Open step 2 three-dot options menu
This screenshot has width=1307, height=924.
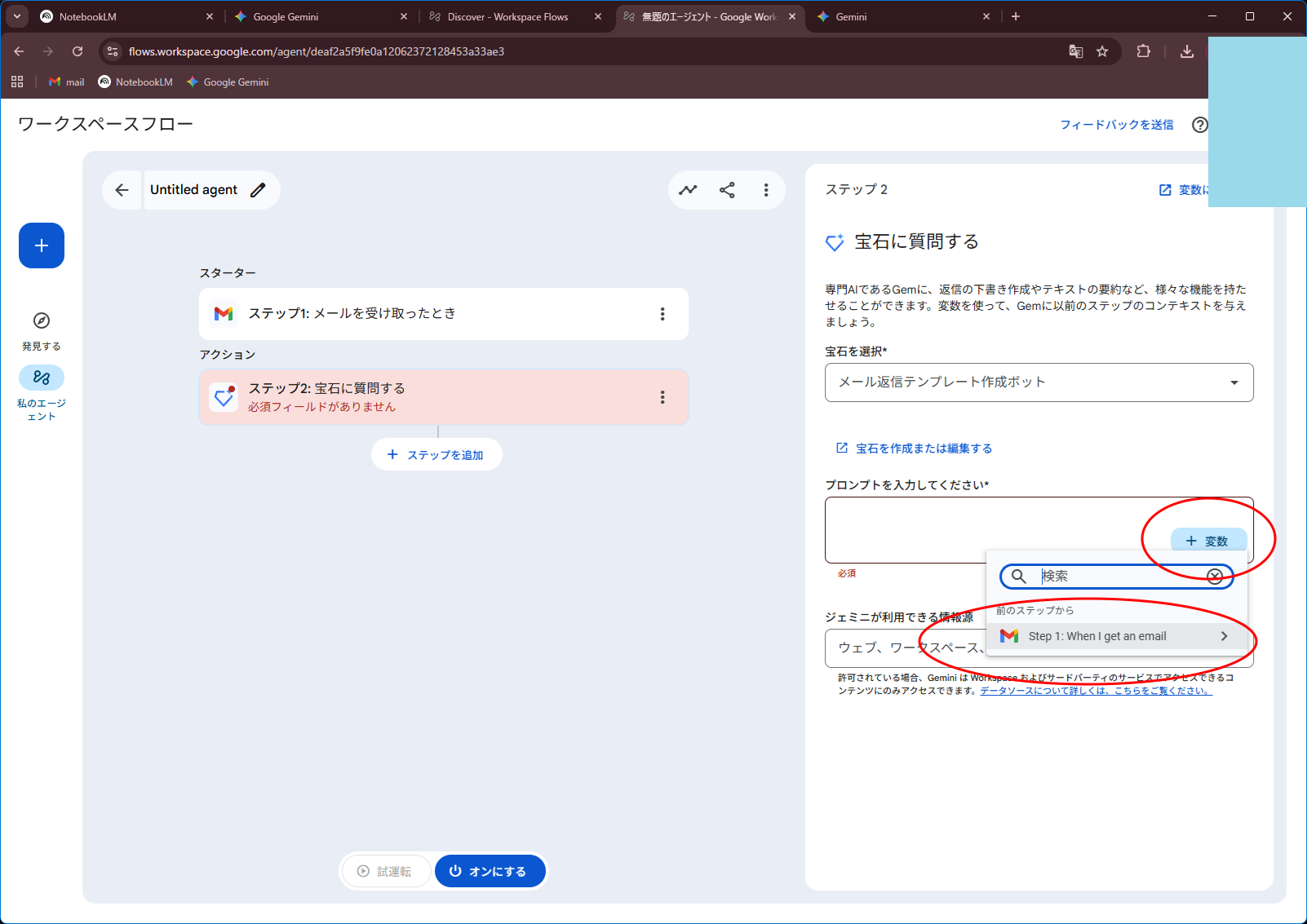(662, 397)
